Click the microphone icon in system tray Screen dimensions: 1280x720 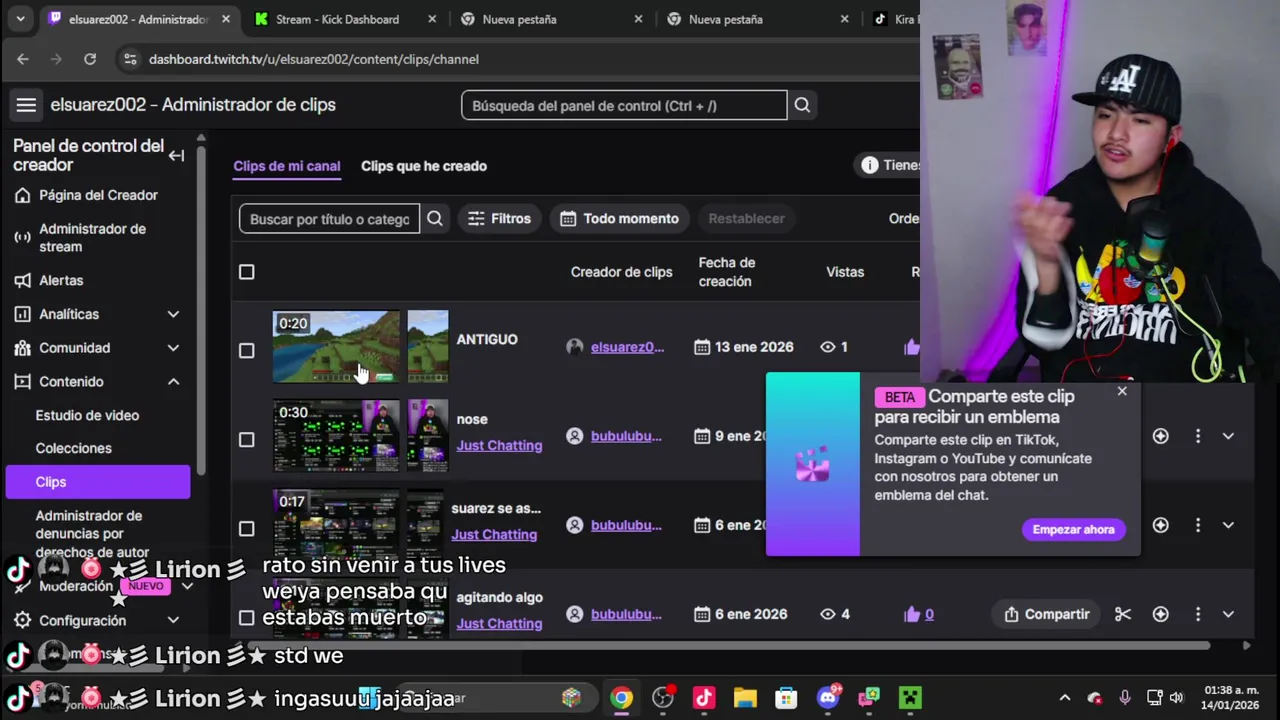(x=1125, y=698)
